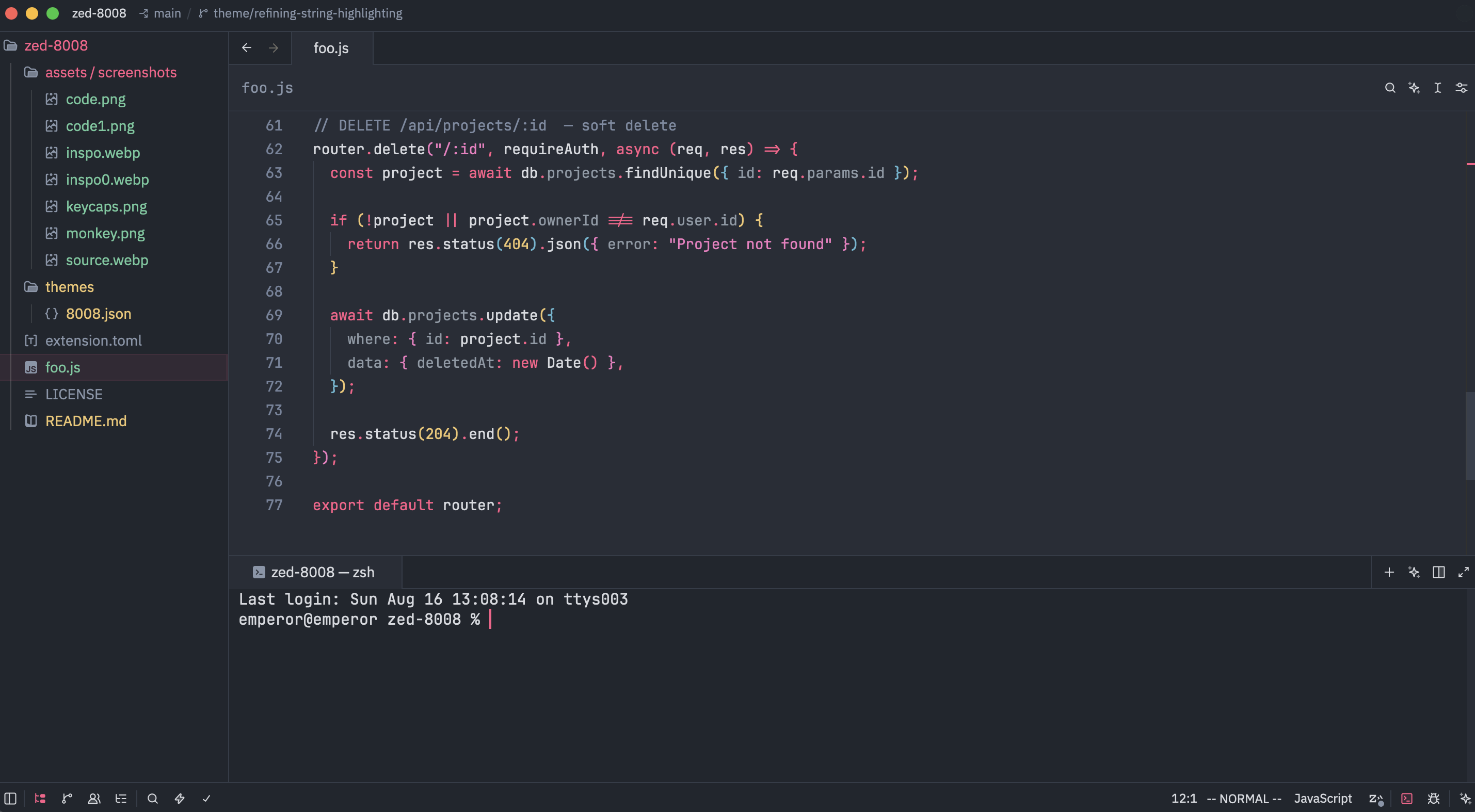Click the checkmark icon in status bar
Image resolution: width=1475 pixels, height=812 pixels.
[206, 798]
